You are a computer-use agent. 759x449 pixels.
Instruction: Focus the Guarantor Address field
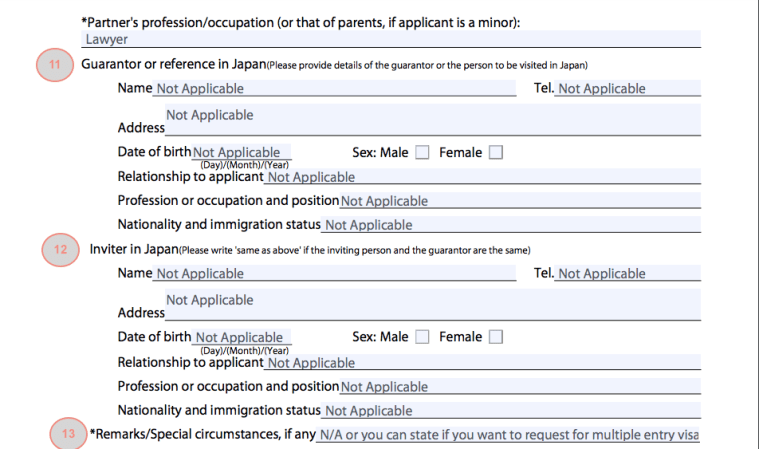coord(432,122)
